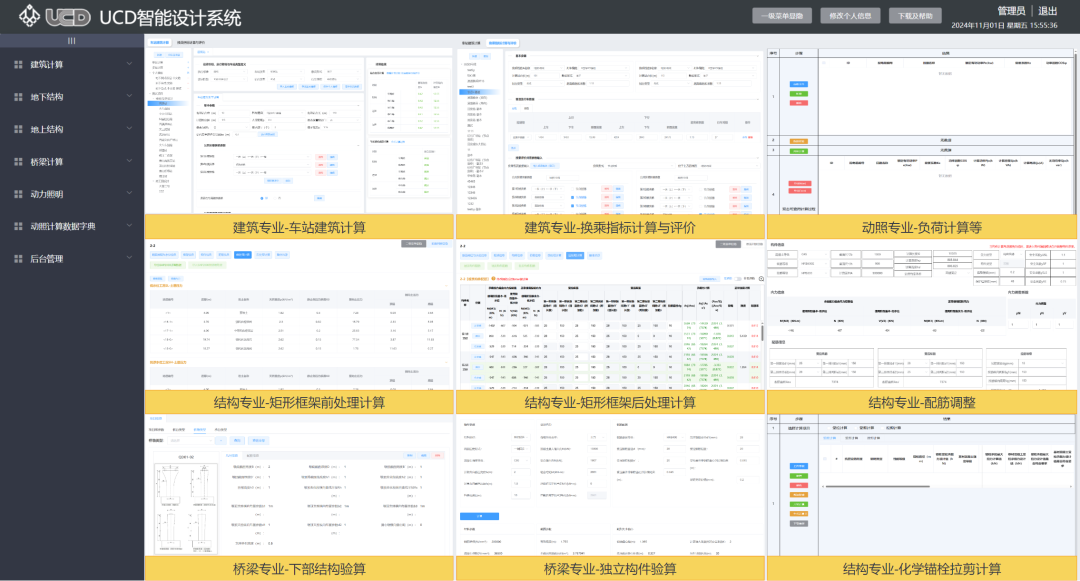The width and height of the screenshot is (1080, 581).
Task: Click the grid icon beside 后台管理
Action: (x=18, y=259)
